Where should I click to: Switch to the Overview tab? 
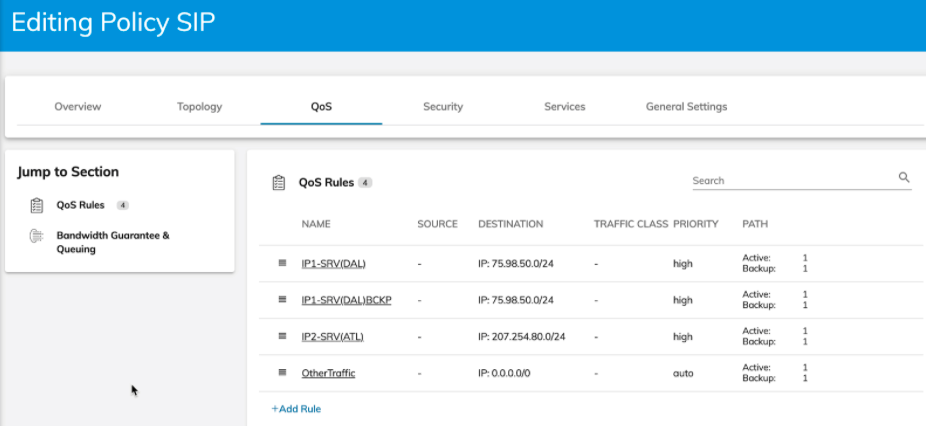click(78, 107)
